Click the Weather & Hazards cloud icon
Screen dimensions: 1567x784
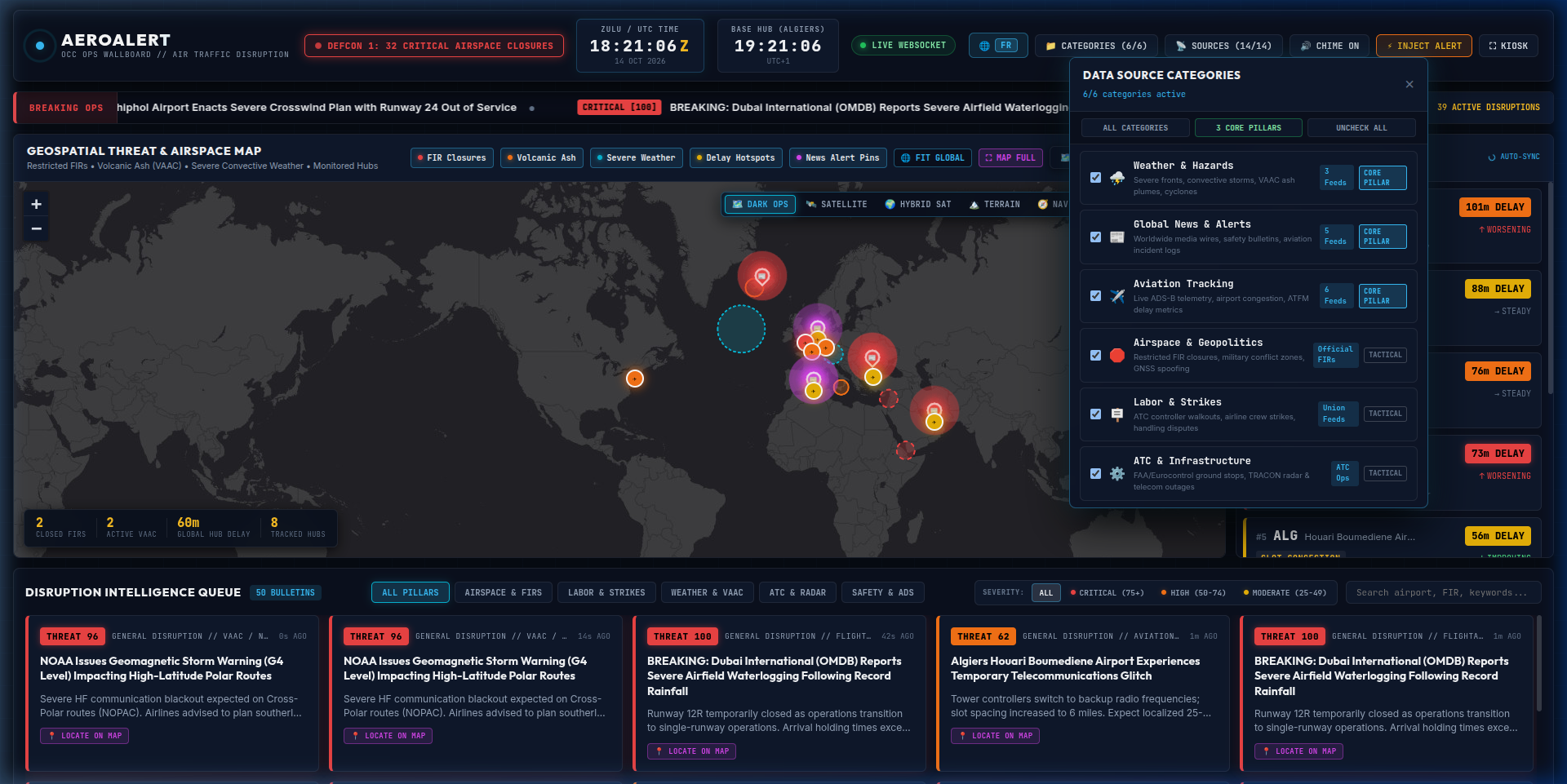tap(1117, 178)
